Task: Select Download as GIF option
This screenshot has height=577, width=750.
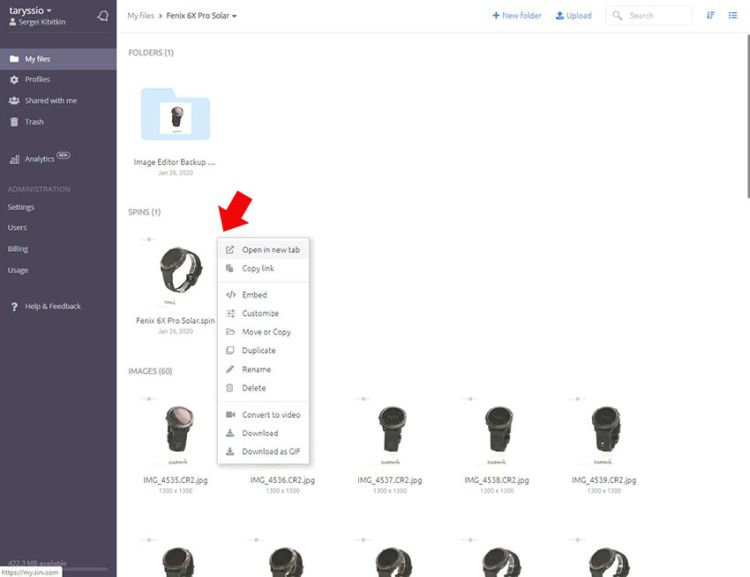Action: pos(263,451)
